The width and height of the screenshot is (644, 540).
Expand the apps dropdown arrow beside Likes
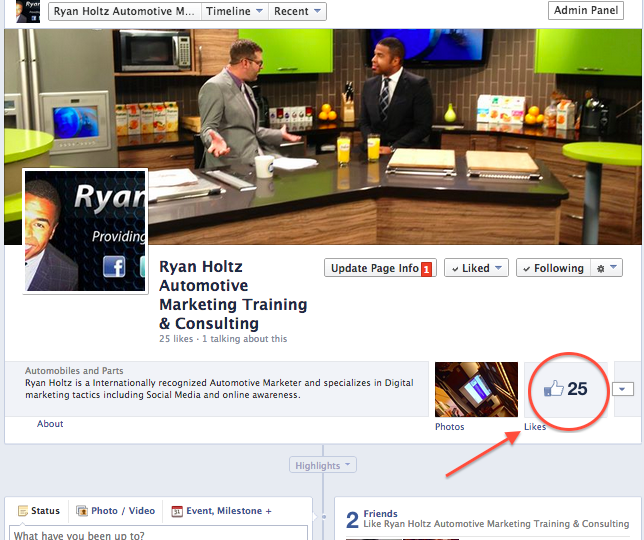click(623, 389)
